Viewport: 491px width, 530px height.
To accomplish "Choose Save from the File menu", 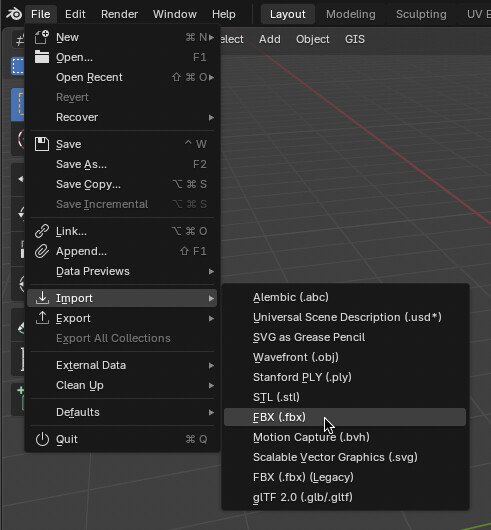I will [x=122, y=144].
